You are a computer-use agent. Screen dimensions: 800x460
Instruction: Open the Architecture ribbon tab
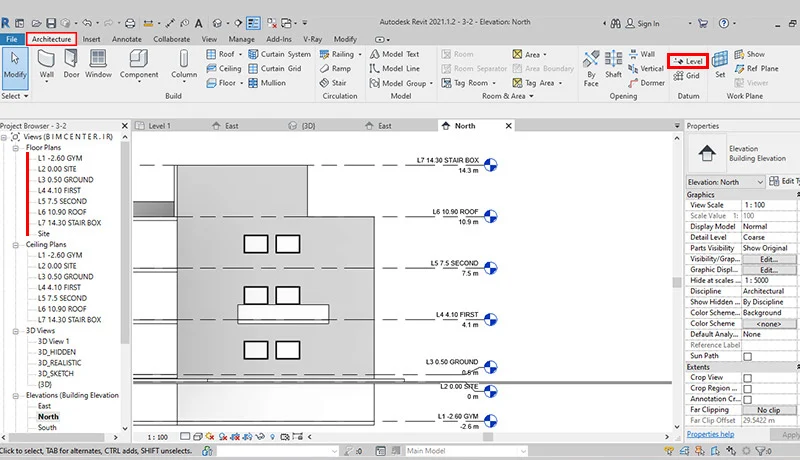point(52,39)
